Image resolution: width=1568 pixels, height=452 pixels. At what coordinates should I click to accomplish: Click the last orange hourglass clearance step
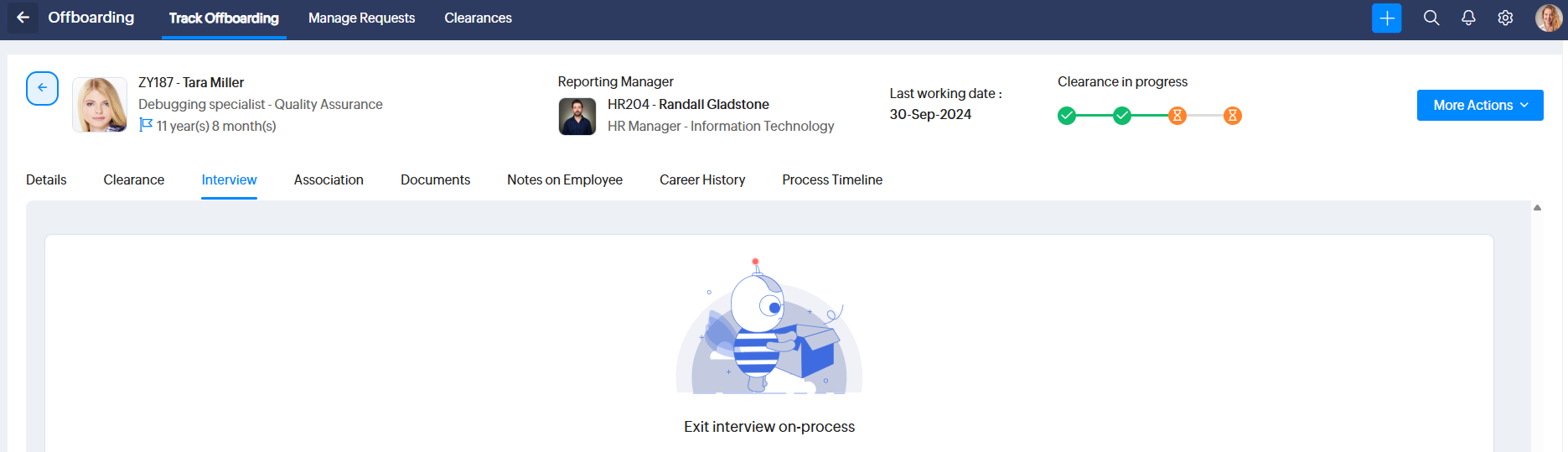(1233, 116)
